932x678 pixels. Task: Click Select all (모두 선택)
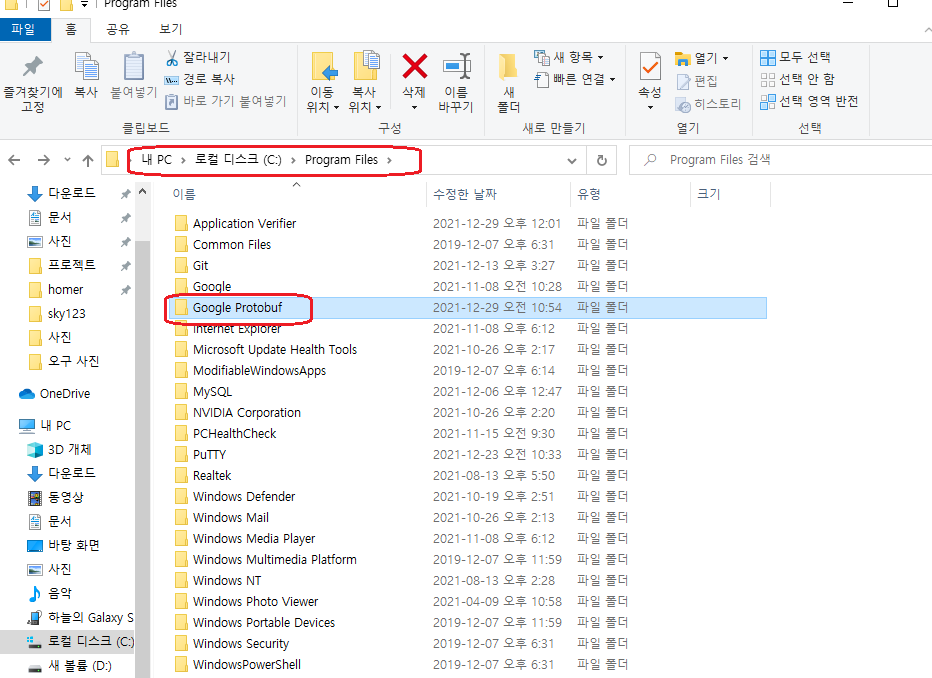795,58
